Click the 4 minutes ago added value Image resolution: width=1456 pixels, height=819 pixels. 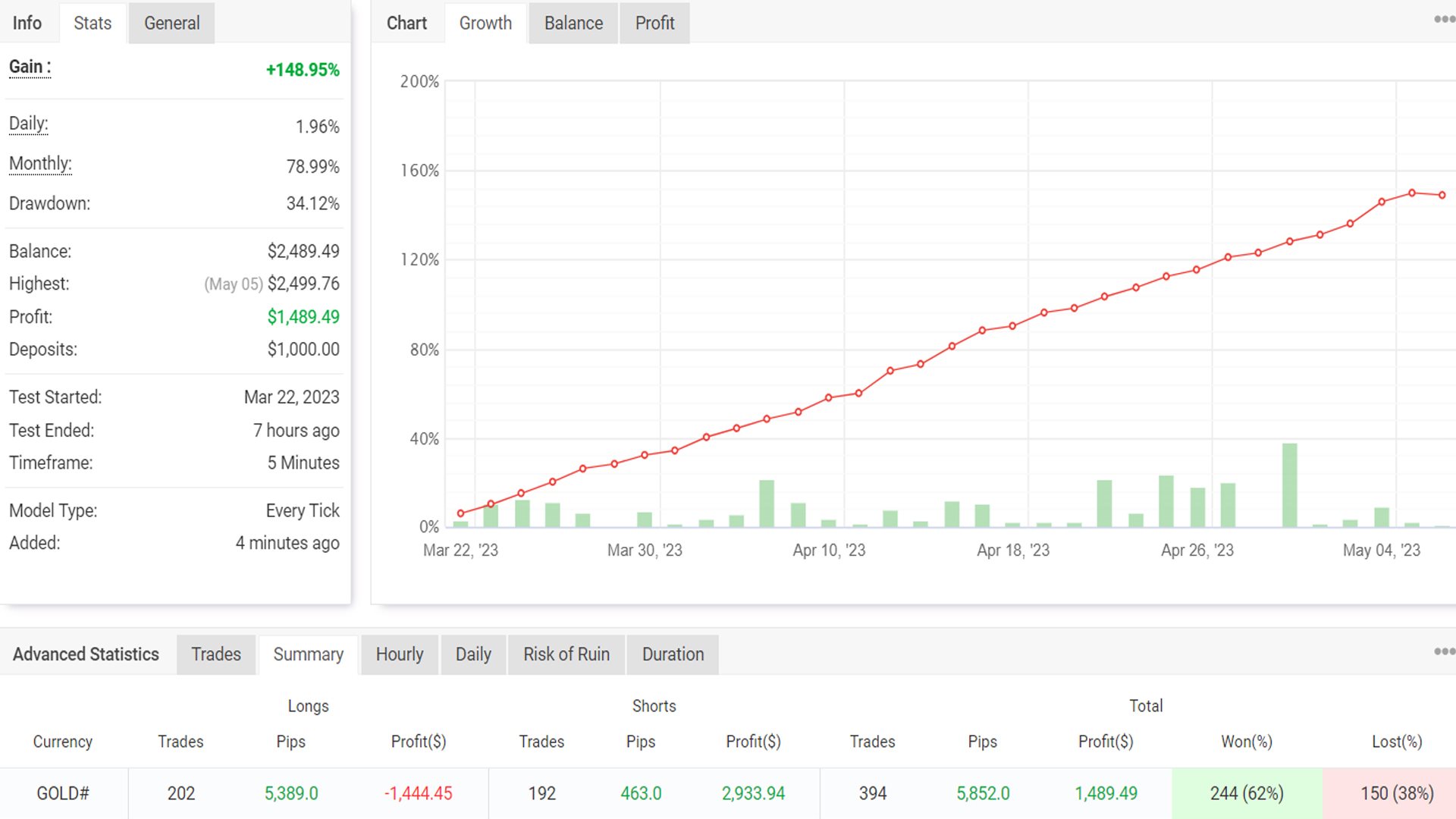pos(287,544)
